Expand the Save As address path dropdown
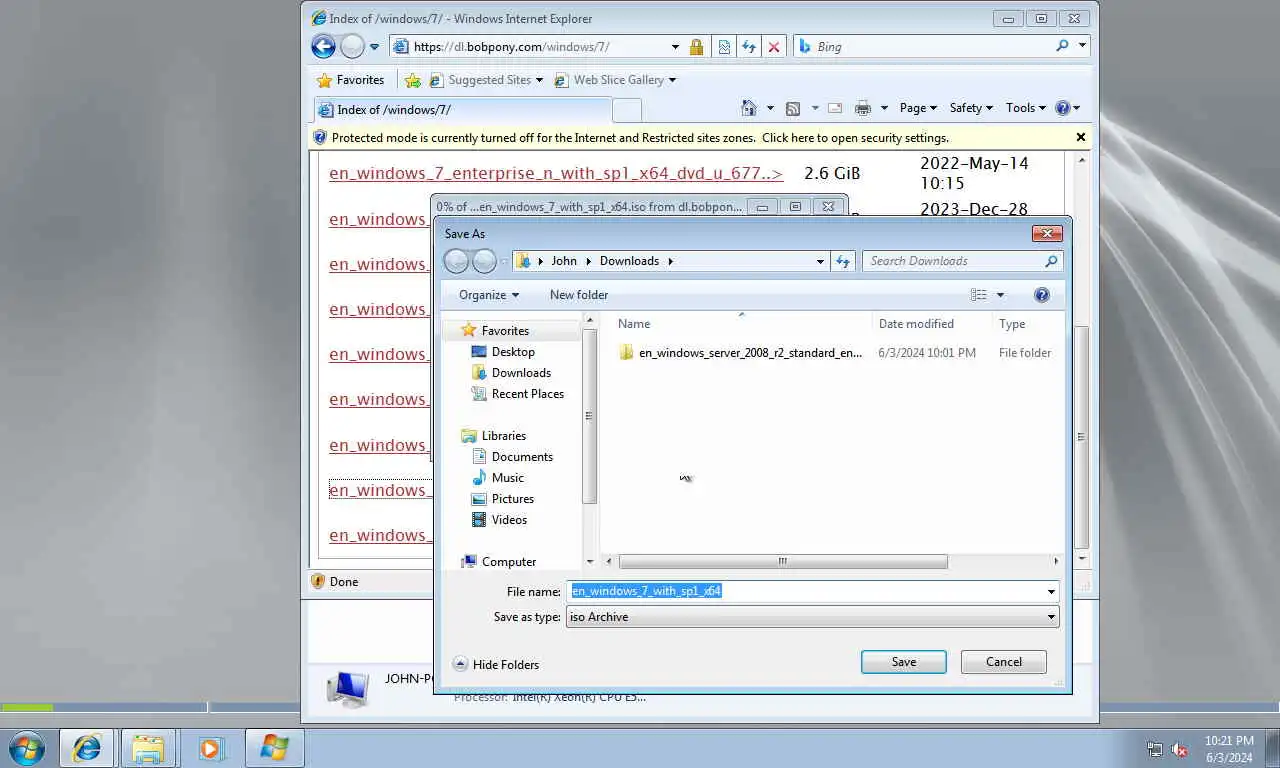 click(x=820, y=261)
